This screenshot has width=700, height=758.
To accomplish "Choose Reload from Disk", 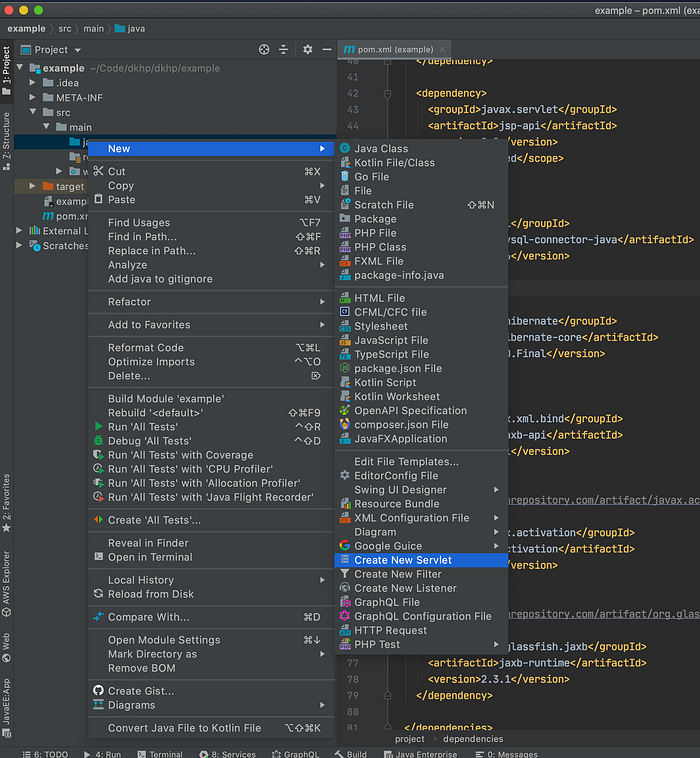I will pos(211,594).
